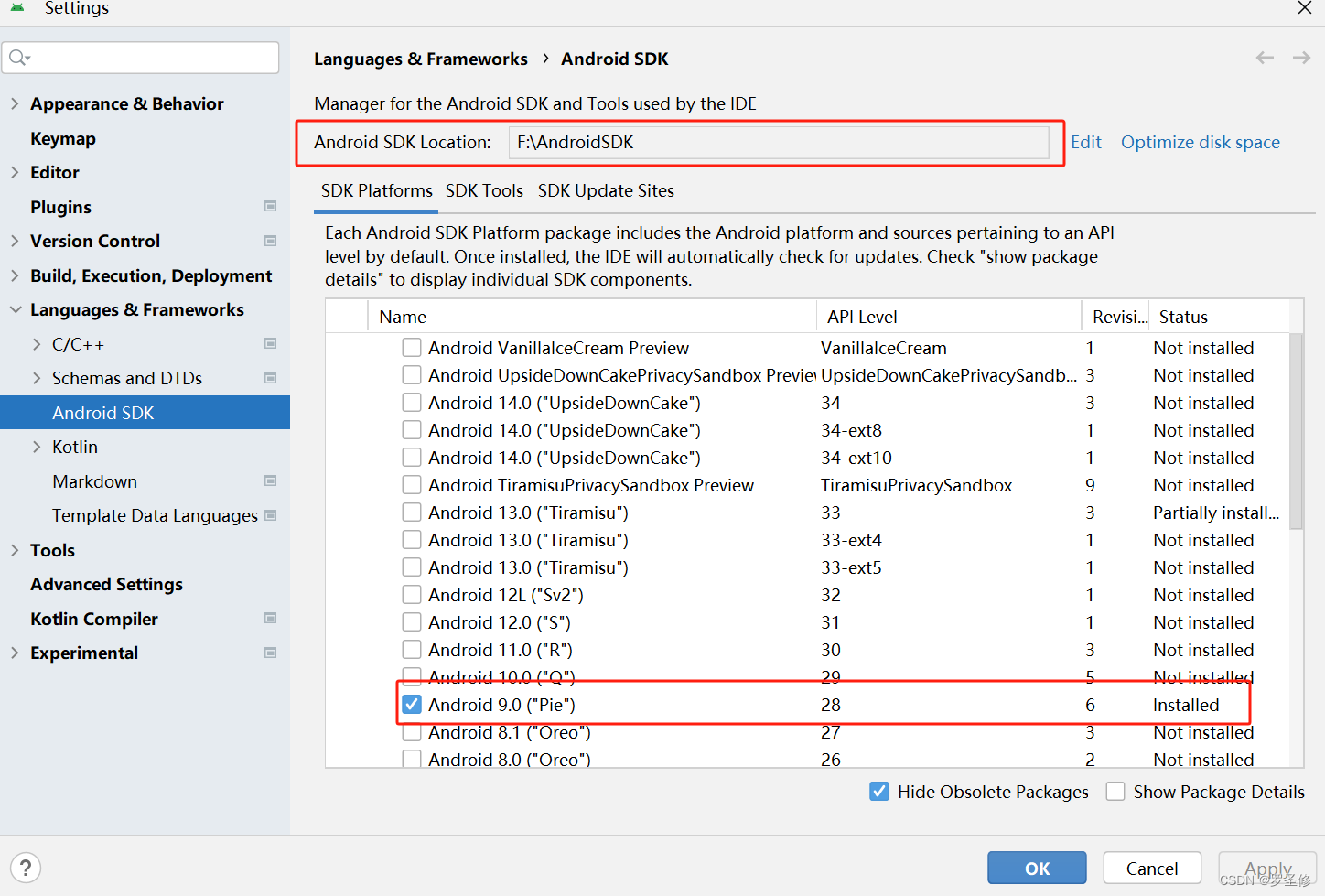
Task: Click the forward navigation arrow
Action: coord(1301,58)
